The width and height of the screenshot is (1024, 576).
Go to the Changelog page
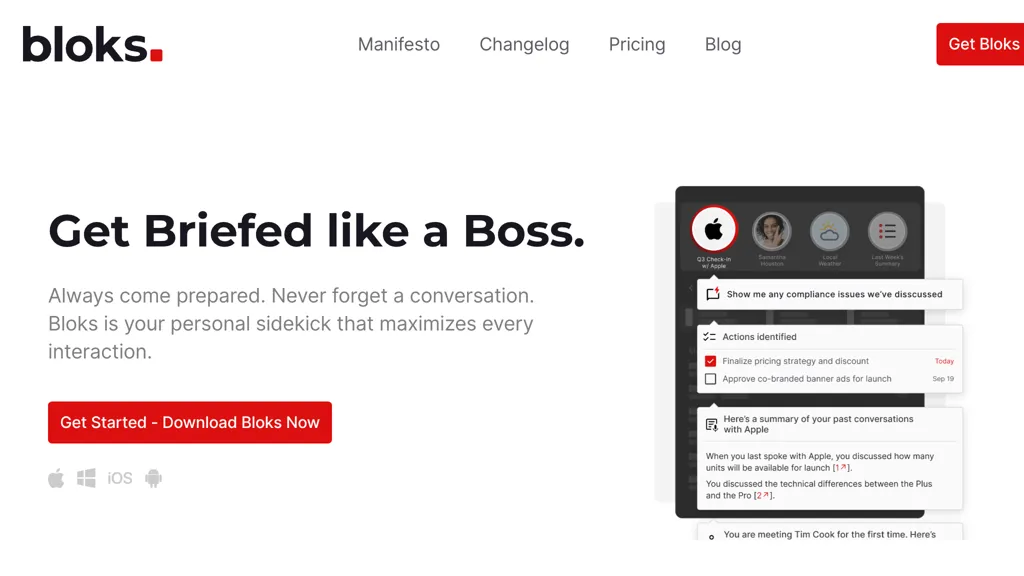click(x=524, y=44)
